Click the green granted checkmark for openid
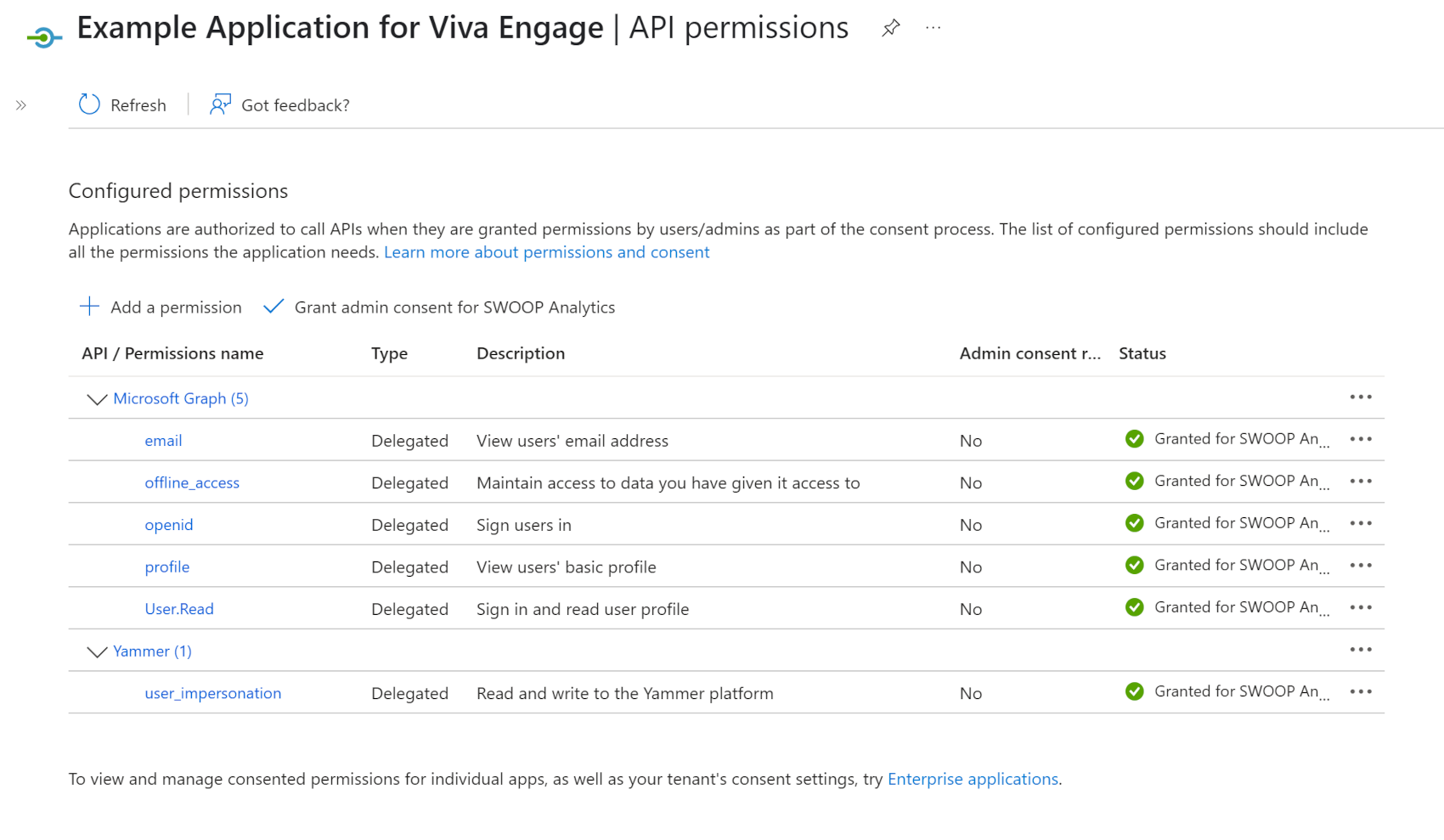This screenshot has height=840, width=1444. coord(1134,523)
